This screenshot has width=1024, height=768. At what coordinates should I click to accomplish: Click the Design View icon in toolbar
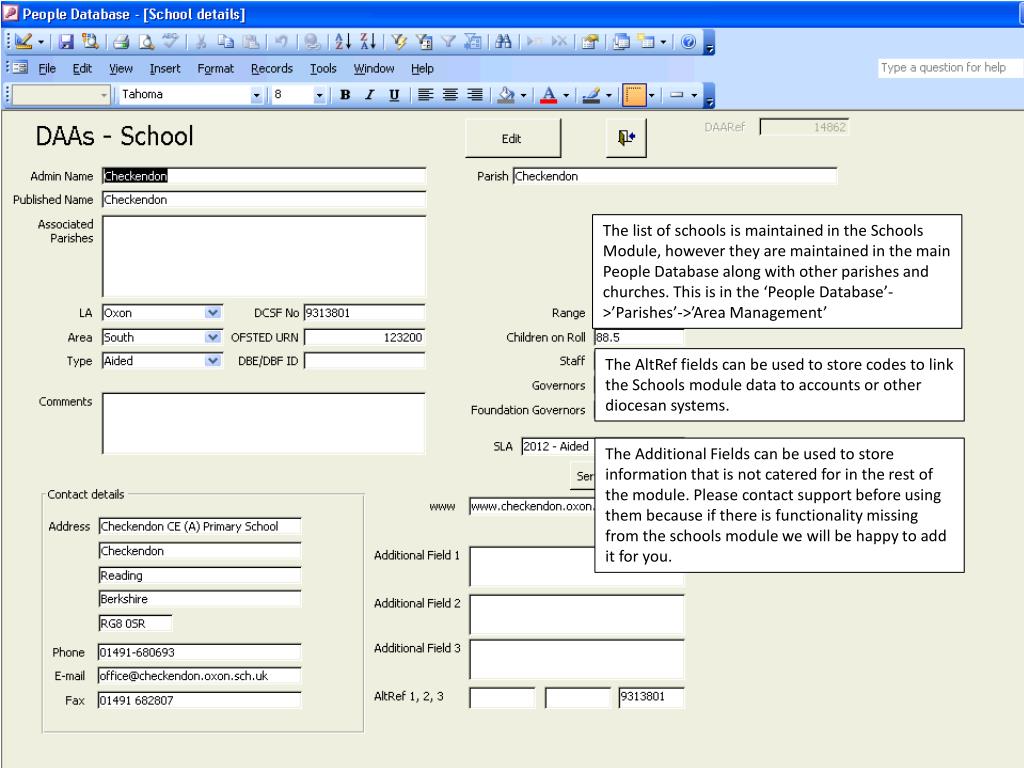click(x=24, y=42)
